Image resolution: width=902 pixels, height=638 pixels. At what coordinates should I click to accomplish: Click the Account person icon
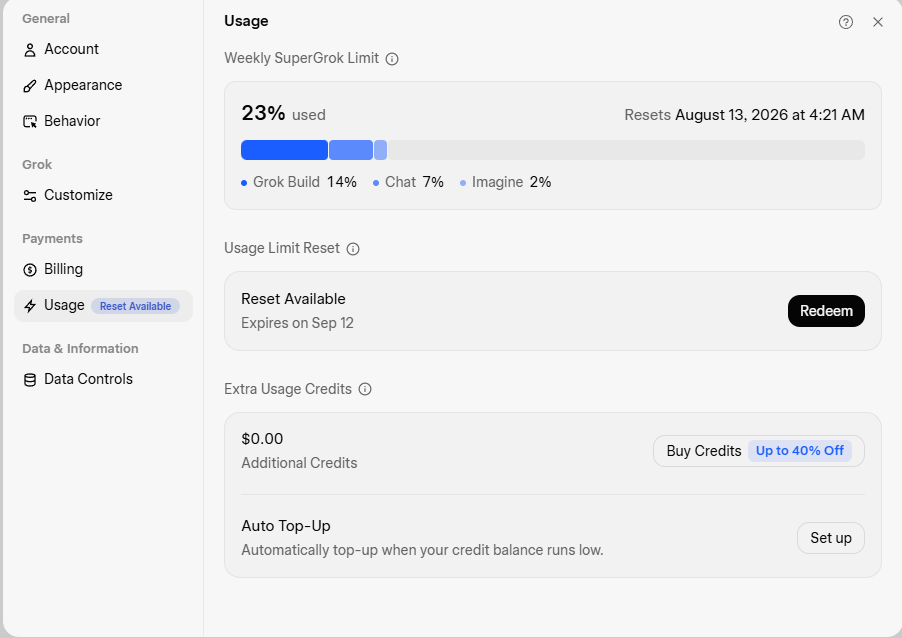coord(30,50)
